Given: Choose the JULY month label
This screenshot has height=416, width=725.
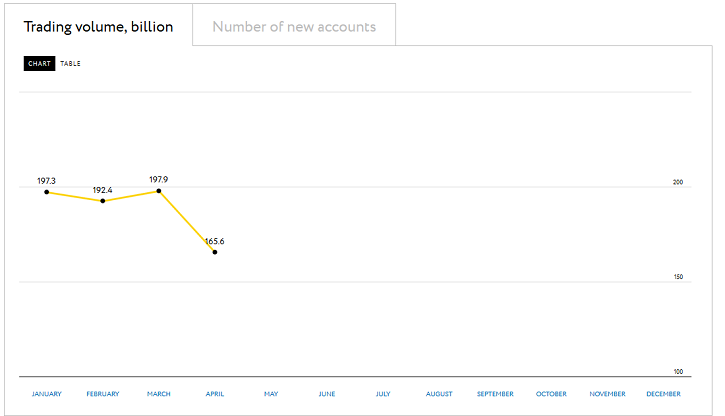Looking at the screenshot, I should coord(383,394).
